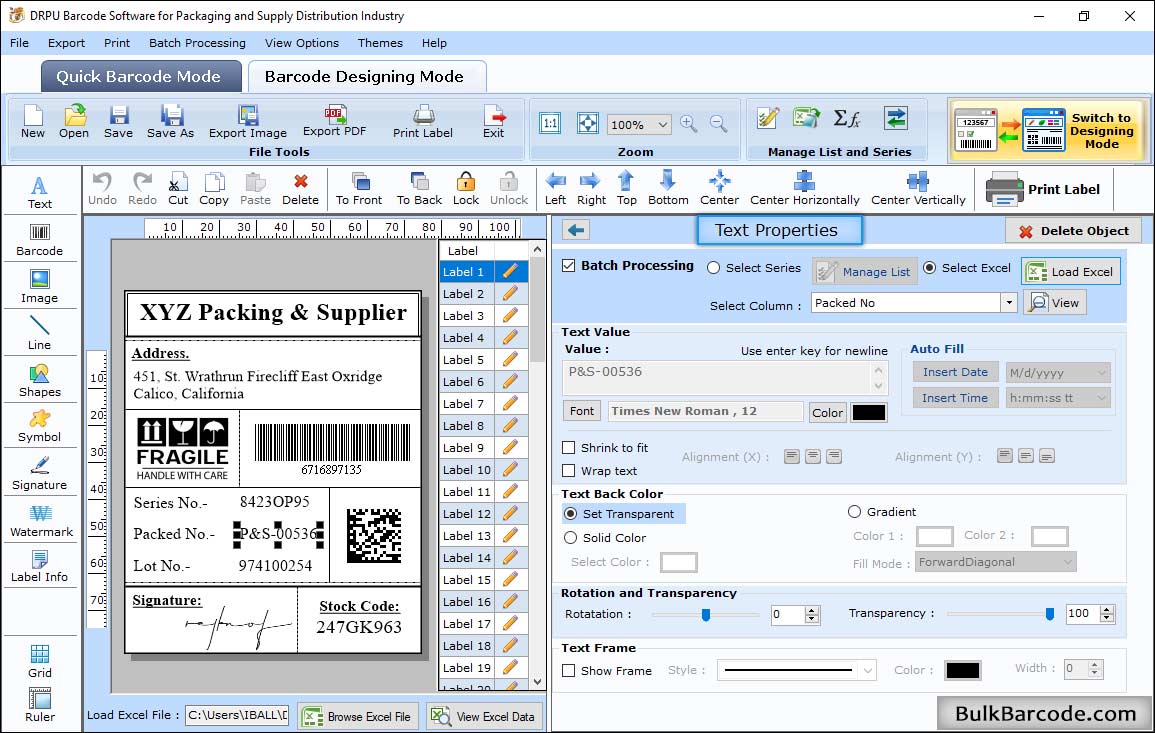This screenshot has height=733, width=1155.
Task: Export label as Image
Action: click(248, 122)
